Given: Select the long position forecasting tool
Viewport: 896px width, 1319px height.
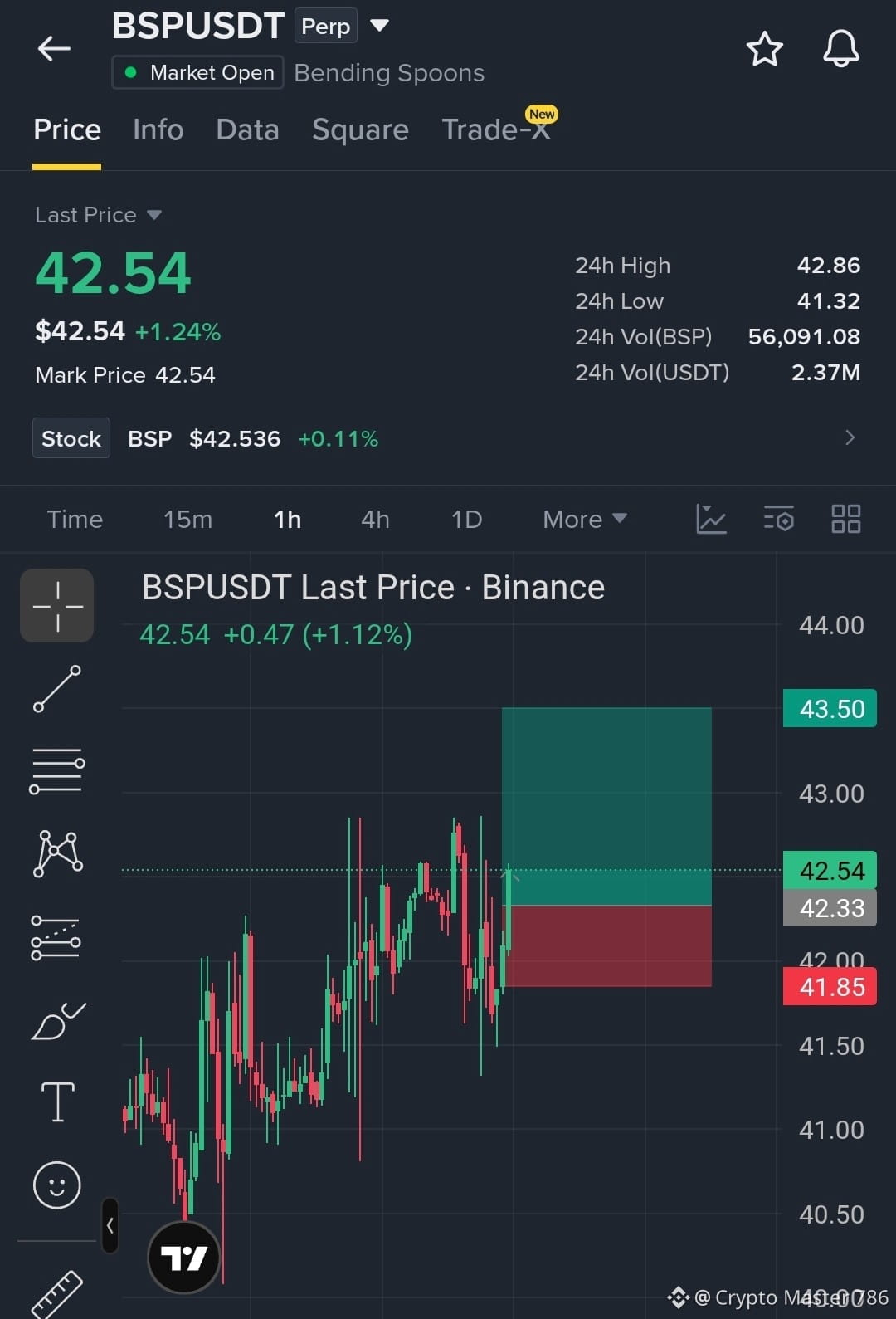Looking at the screenshot, I should point(56,938).
